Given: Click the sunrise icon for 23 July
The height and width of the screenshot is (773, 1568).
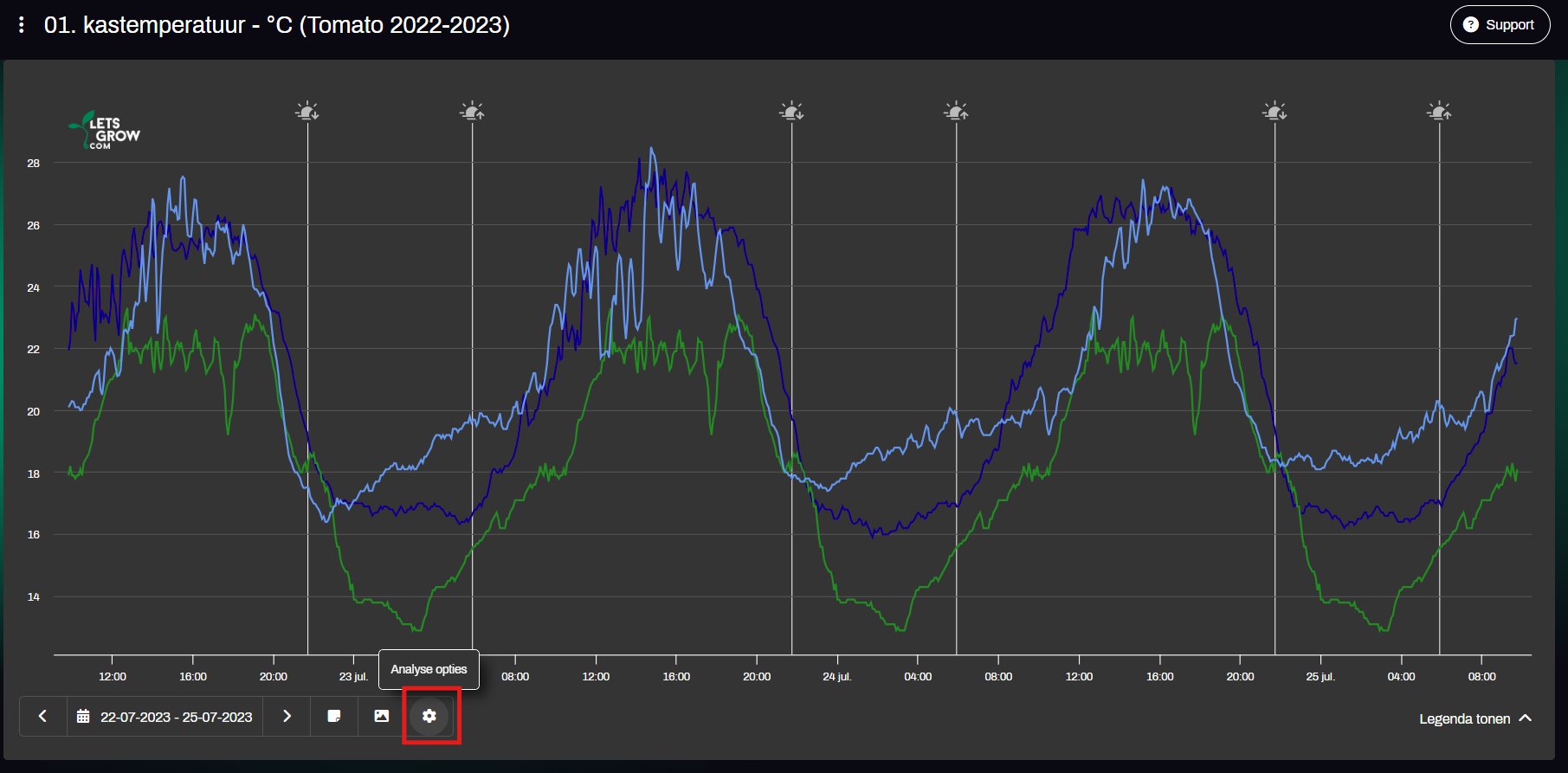Looking at the screenshot, I should tap(472, 112).
